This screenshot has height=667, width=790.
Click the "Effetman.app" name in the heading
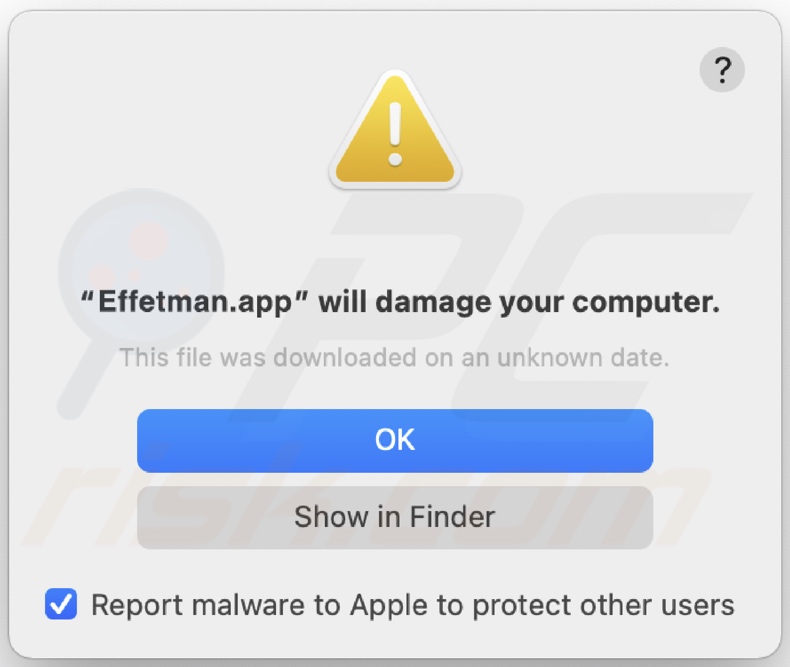tap(194, 302)
